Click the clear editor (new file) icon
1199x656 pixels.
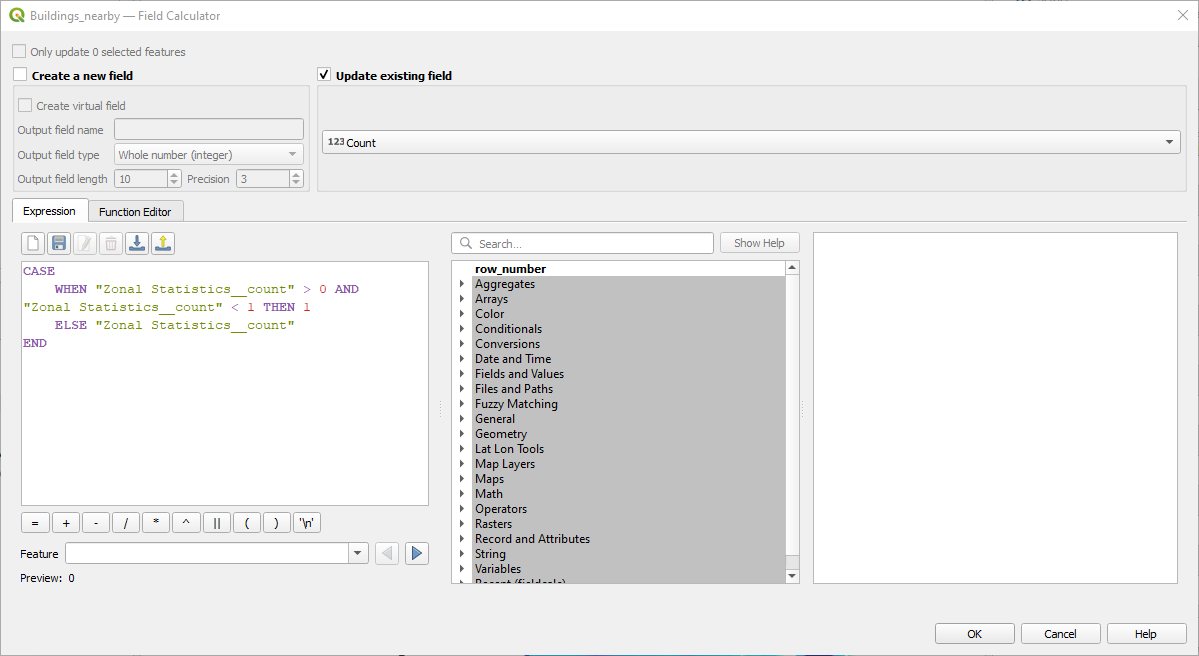click(x=33, y=243)
